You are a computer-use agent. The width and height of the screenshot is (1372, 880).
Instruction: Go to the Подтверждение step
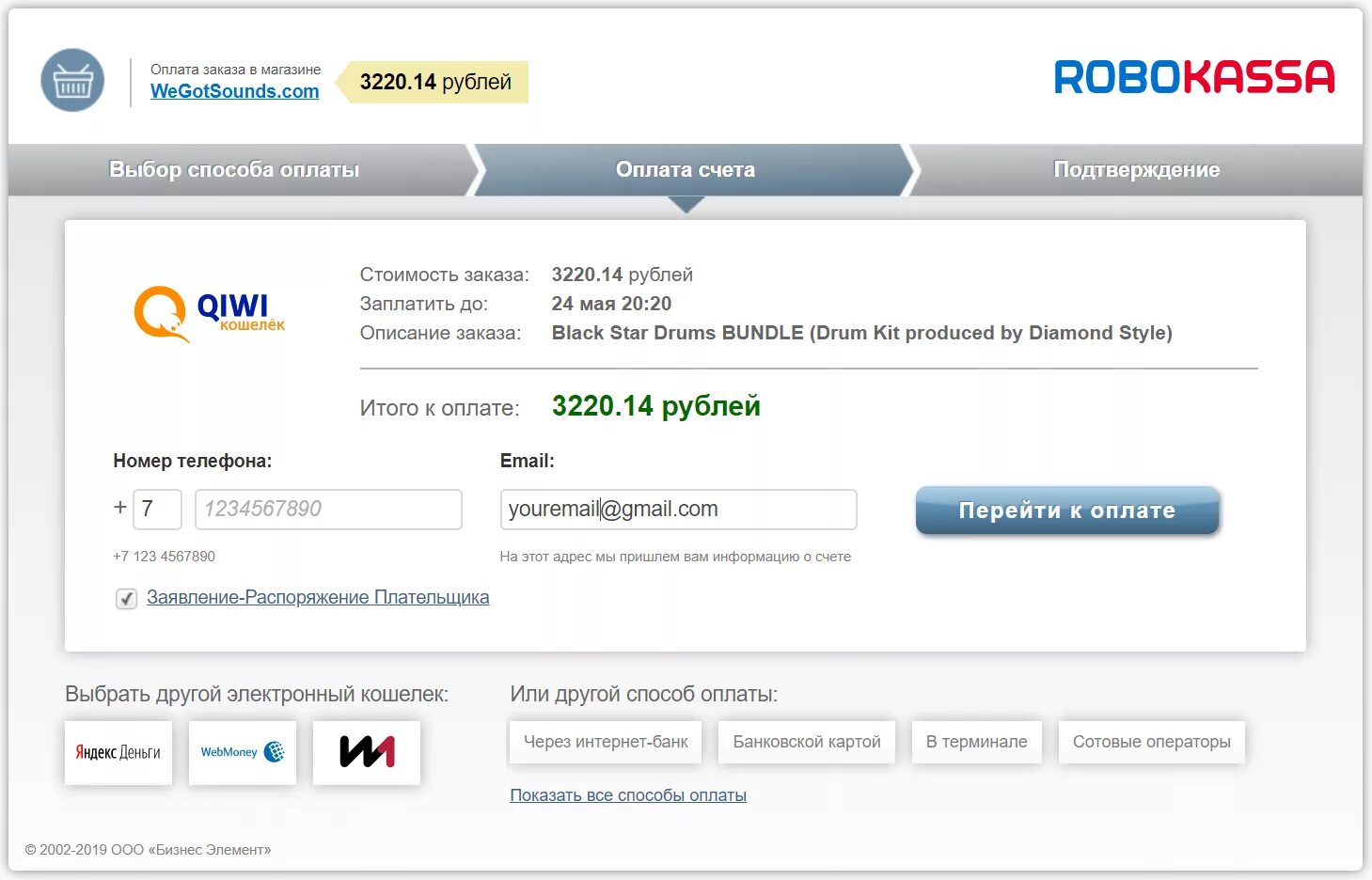(x=1136, y=170)
